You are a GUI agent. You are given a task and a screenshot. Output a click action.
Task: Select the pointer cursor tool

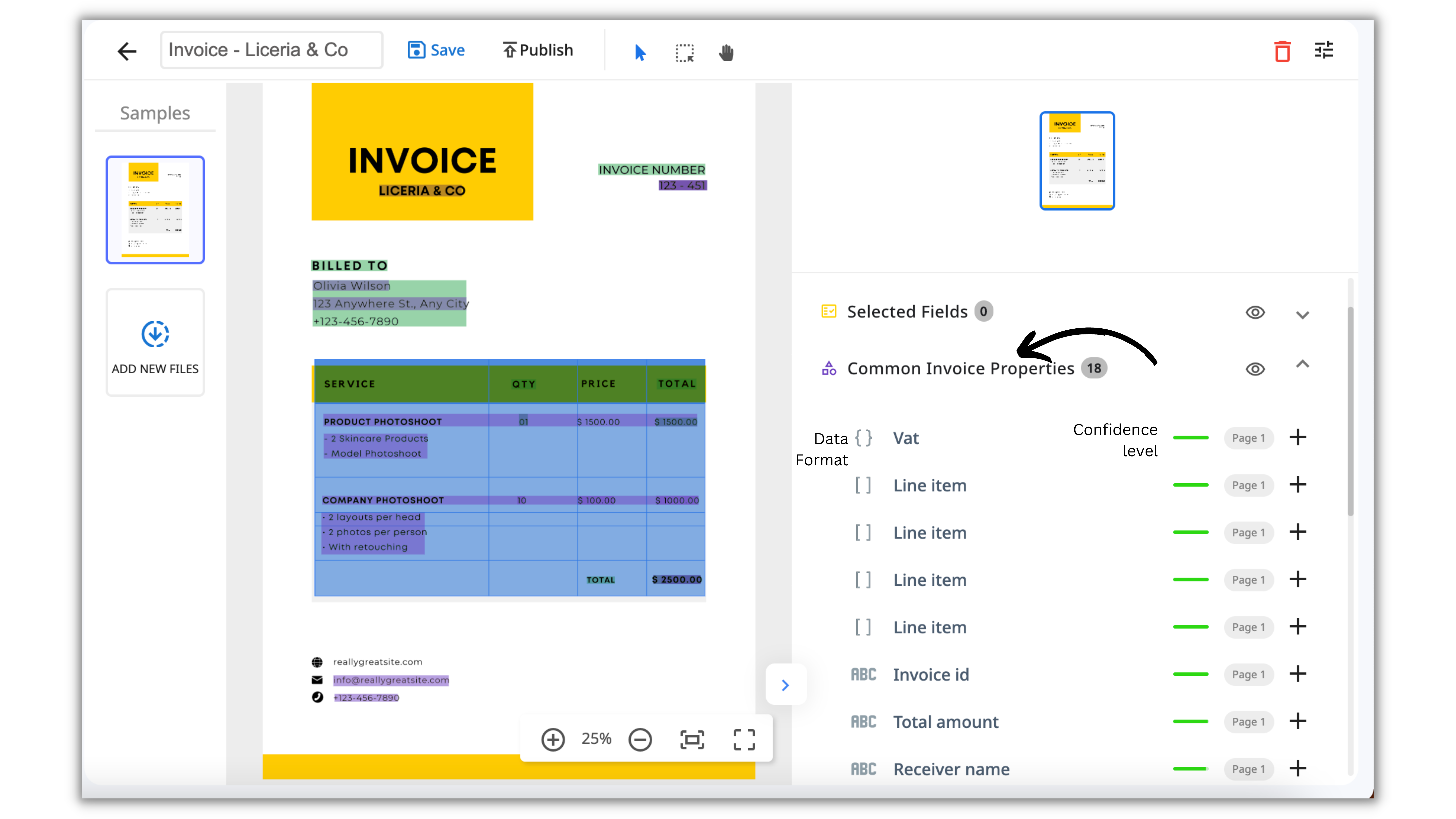tap(640, 53)
